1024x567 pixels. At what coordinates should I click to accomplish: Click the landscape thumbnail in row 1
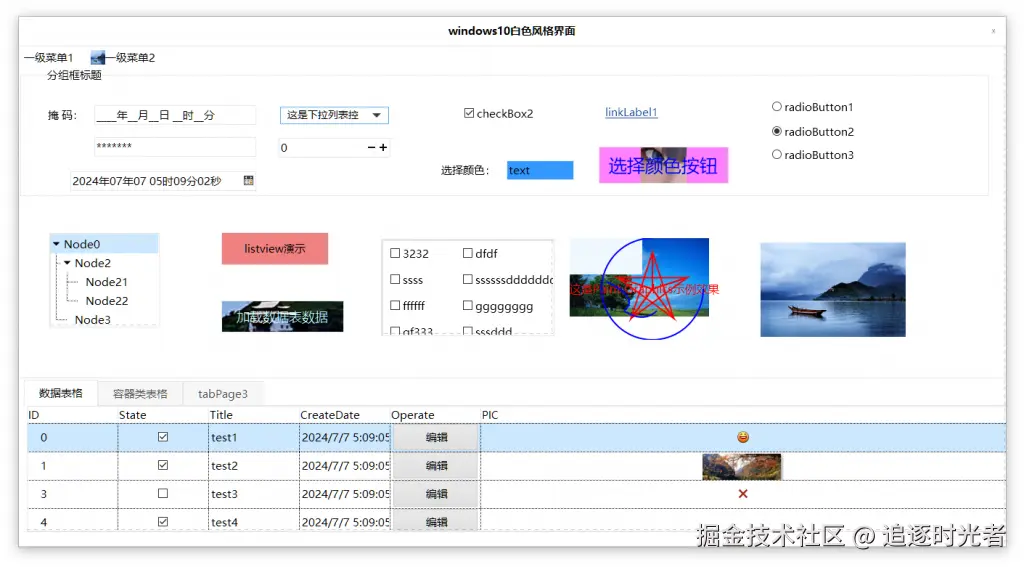point(741,466)
